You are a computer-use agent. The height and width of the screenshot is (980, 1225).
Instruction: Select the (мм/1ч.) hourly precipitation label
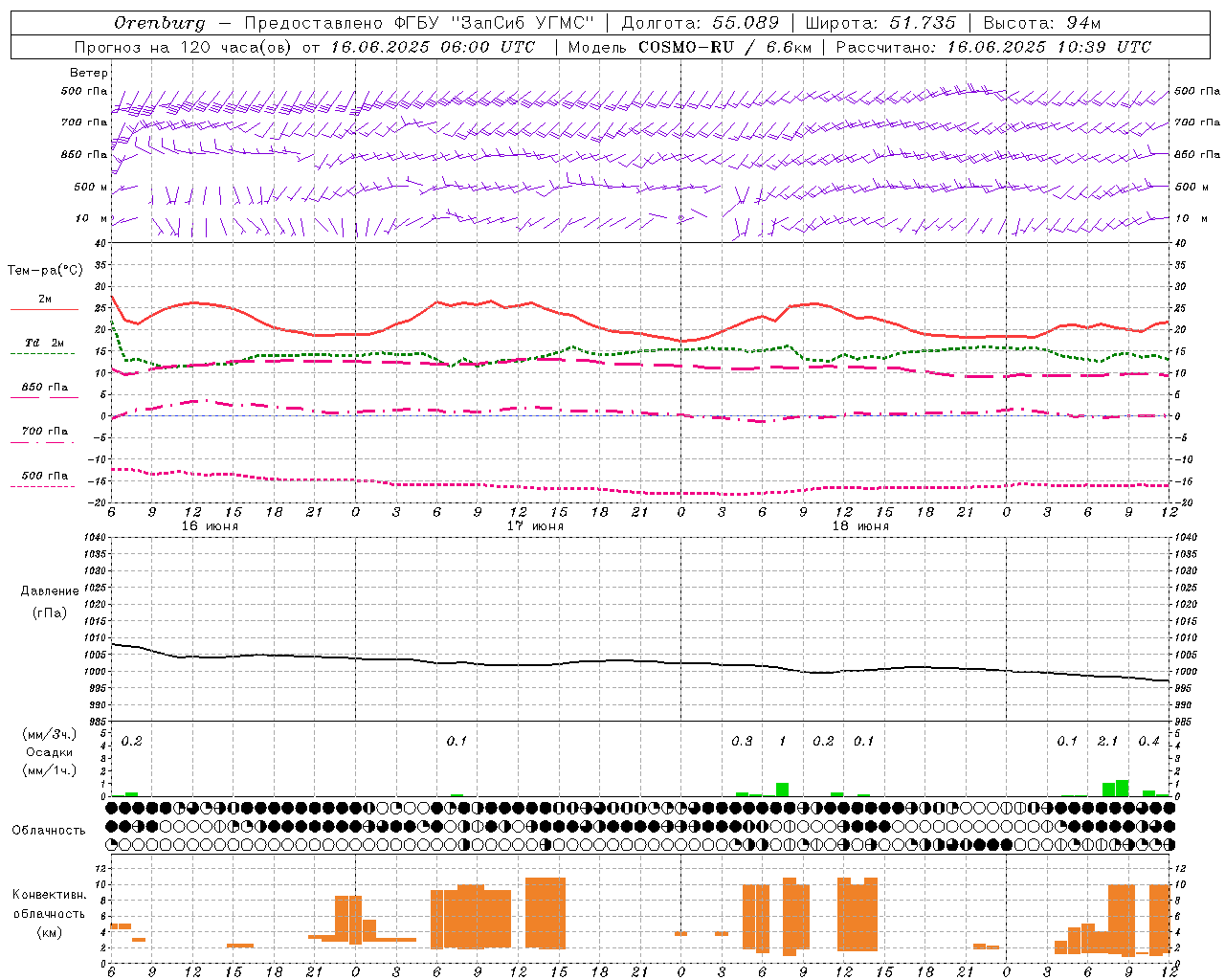pyautogui.click(x=49, y=770)
